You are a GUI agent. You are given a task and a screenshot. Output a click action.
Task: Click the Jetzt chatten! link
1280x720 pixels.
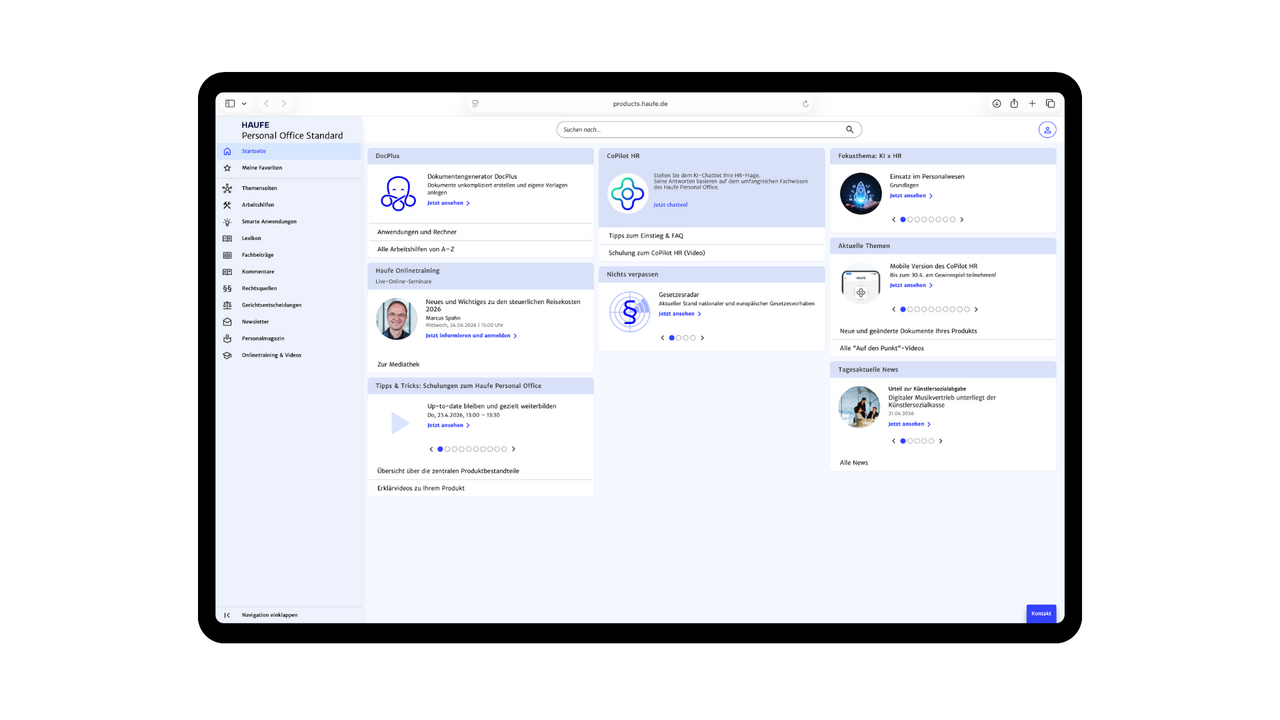[670, 205]
